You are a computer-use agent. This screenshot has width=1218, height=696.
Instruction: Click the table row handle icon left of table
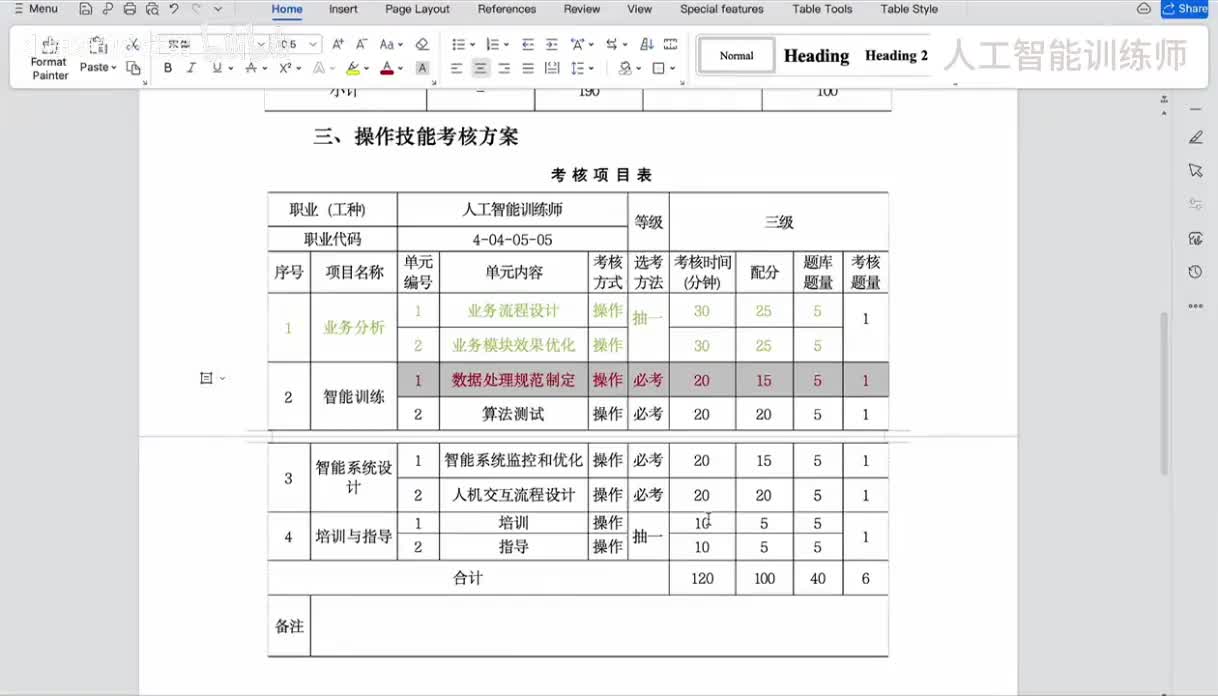pos(206,378)
